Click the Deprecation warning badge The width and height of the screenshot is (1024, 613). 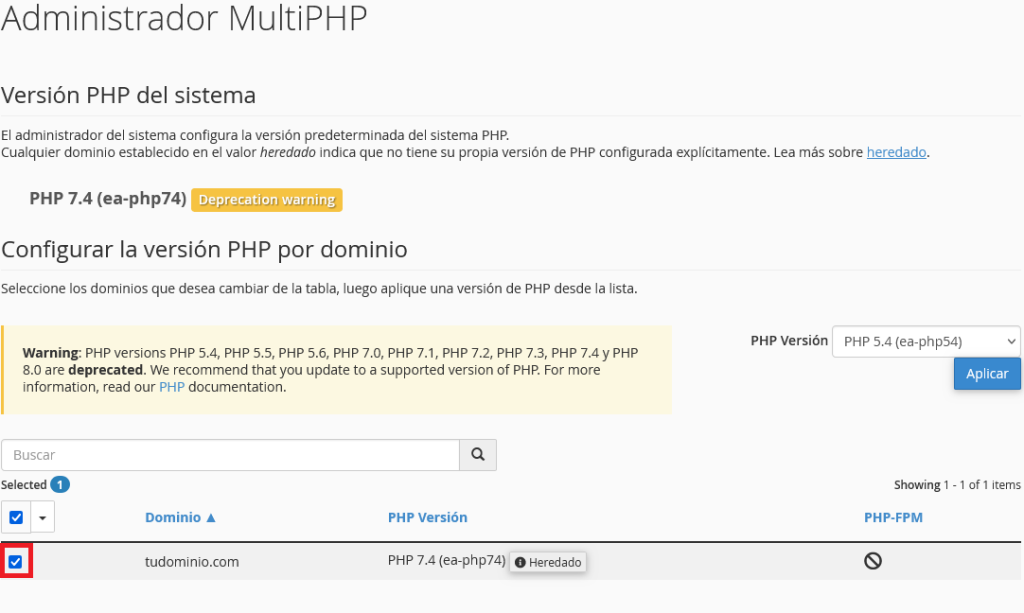click(266, 199)
